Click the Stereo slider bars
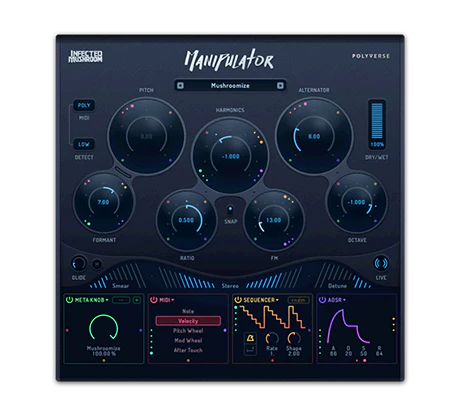Image resolution: width=460 pixels, height=416 pixels. tap(230, 277)
